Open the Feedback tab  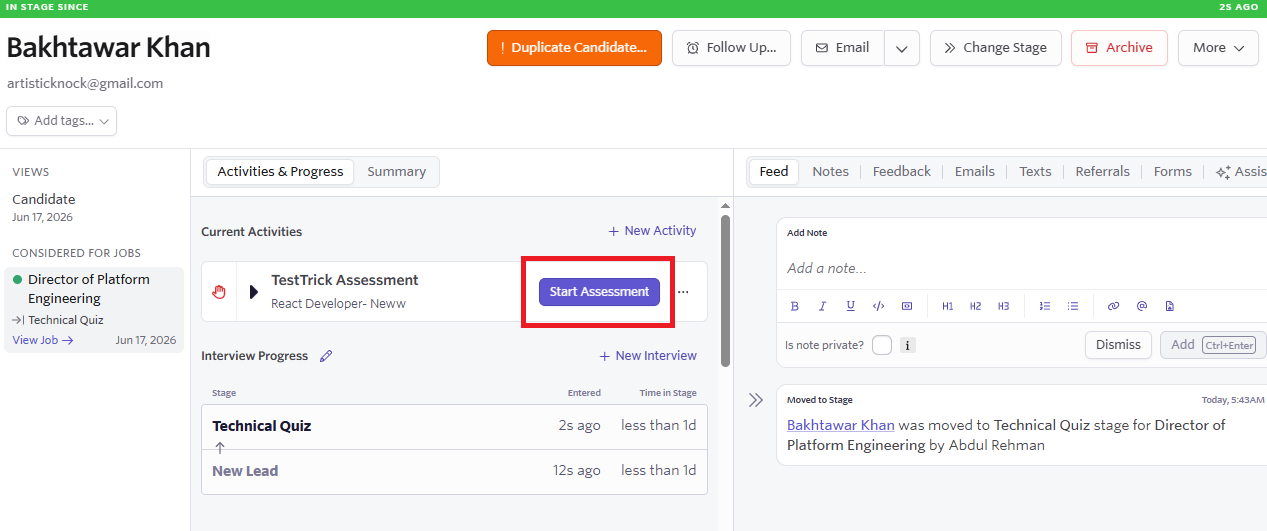point(901,172)
